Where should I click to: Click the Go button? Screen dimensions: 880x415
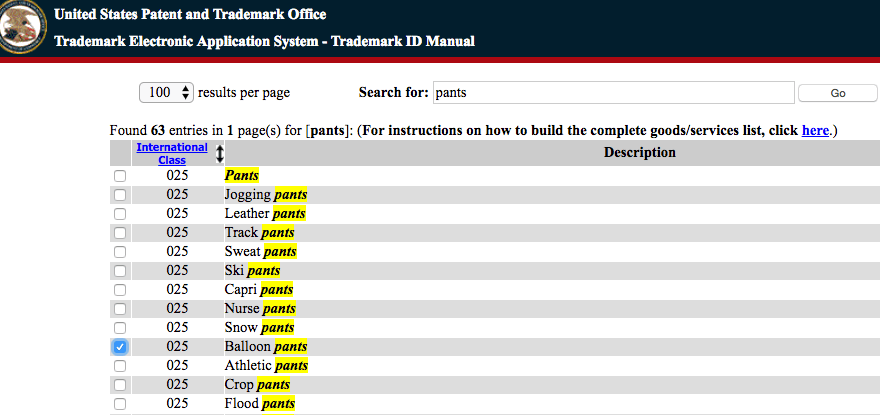coord(837,93)
